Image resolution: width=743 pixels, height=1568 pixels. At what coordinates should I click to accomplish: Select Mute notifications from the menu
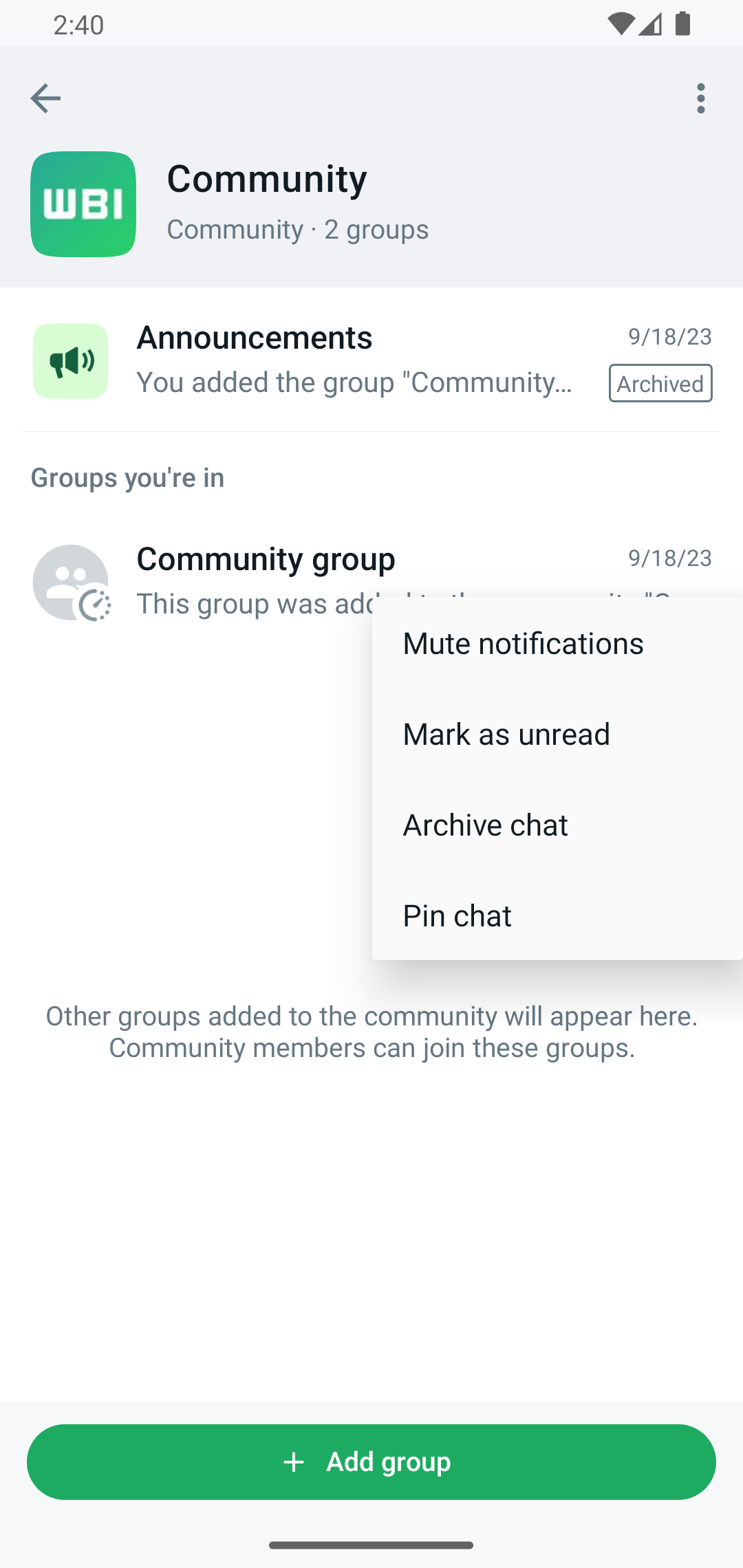pos(523,643)
